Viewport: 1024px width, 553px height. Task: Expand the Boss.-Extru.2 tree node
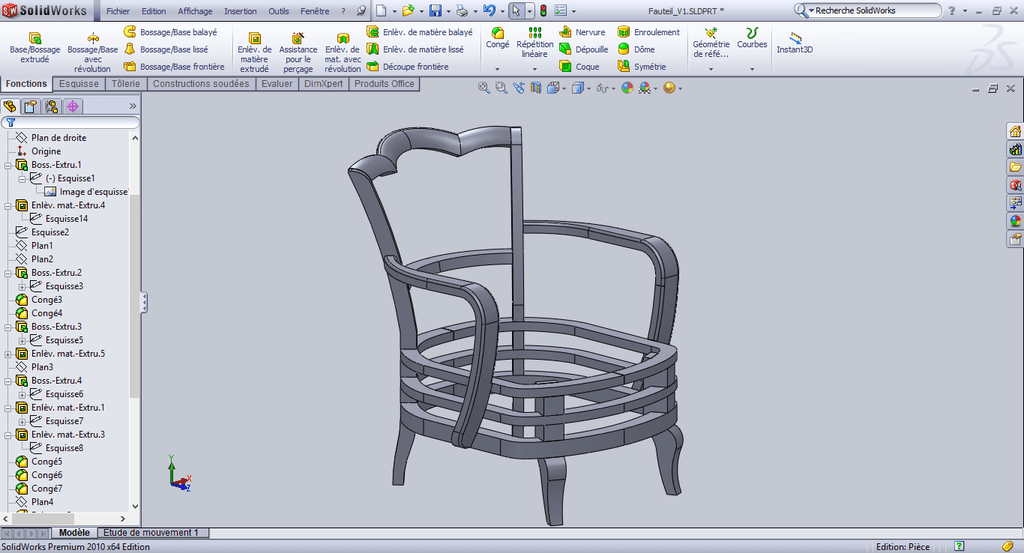click(9, 273)
